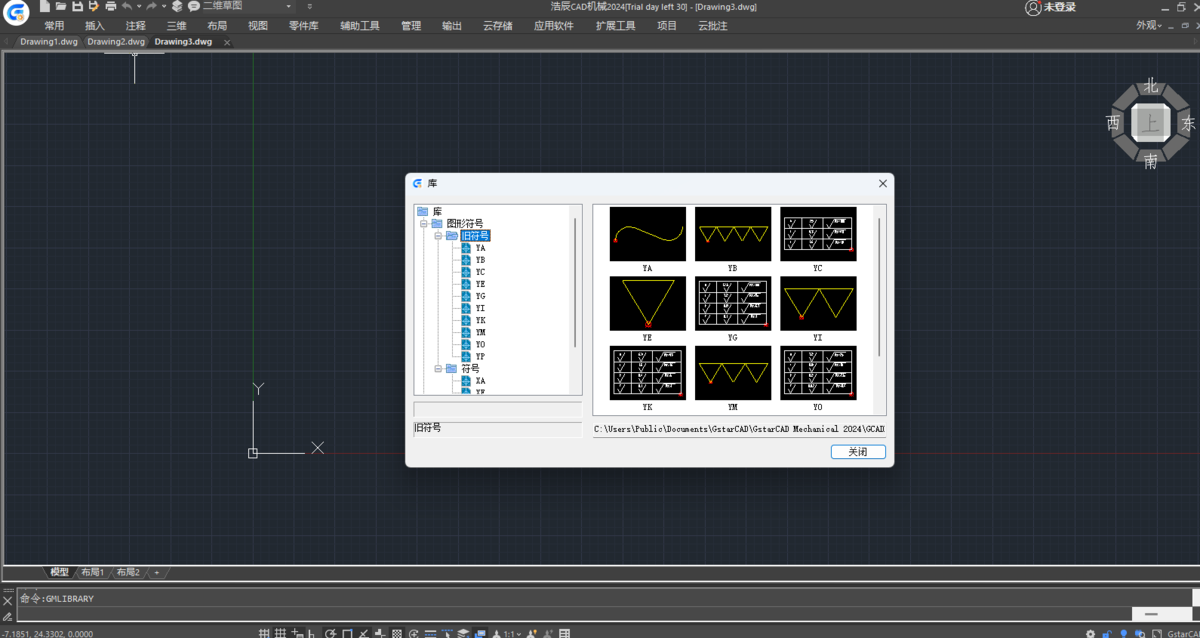Select the YA item in library tree
1200x638 pixels.
point(473,248)
